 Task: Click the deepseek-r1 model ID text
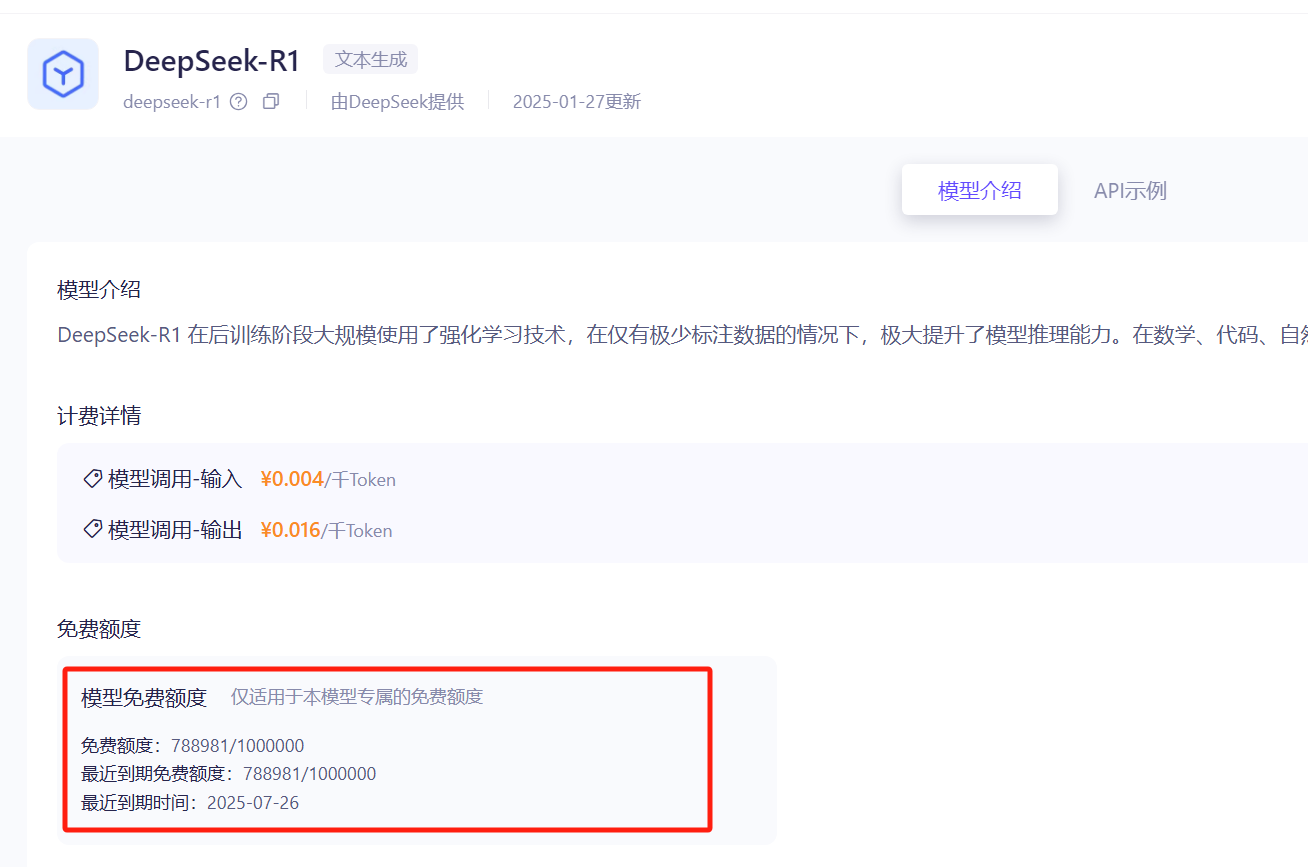pos(172,102)
